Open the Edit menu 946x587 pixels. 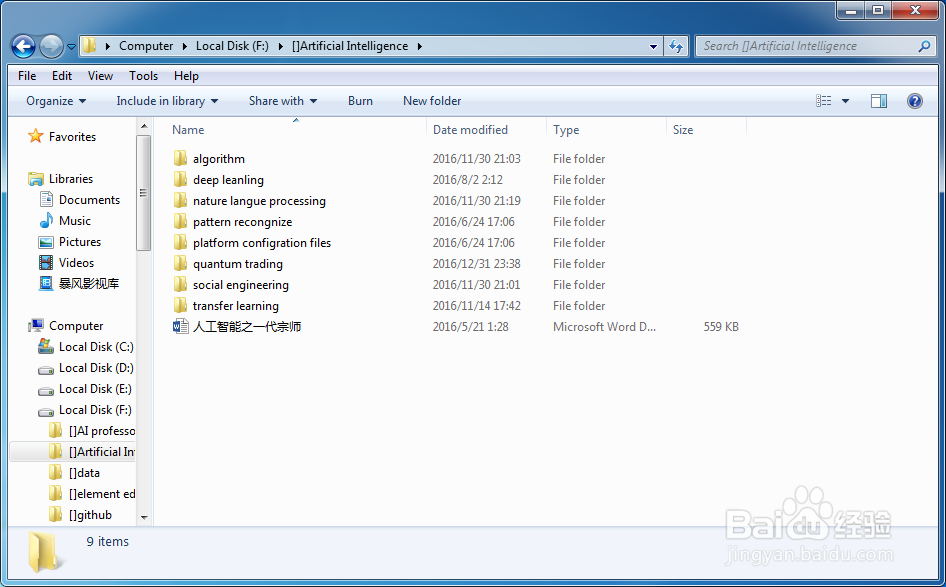(x=62, y=76)
